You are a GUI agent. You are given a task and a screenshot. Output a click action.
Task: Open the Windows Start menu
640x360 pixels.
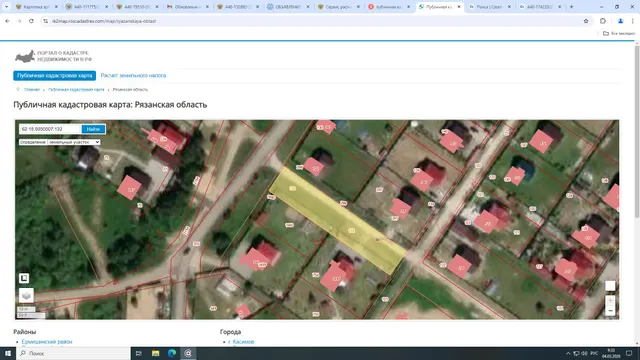[x=8, y=353]
